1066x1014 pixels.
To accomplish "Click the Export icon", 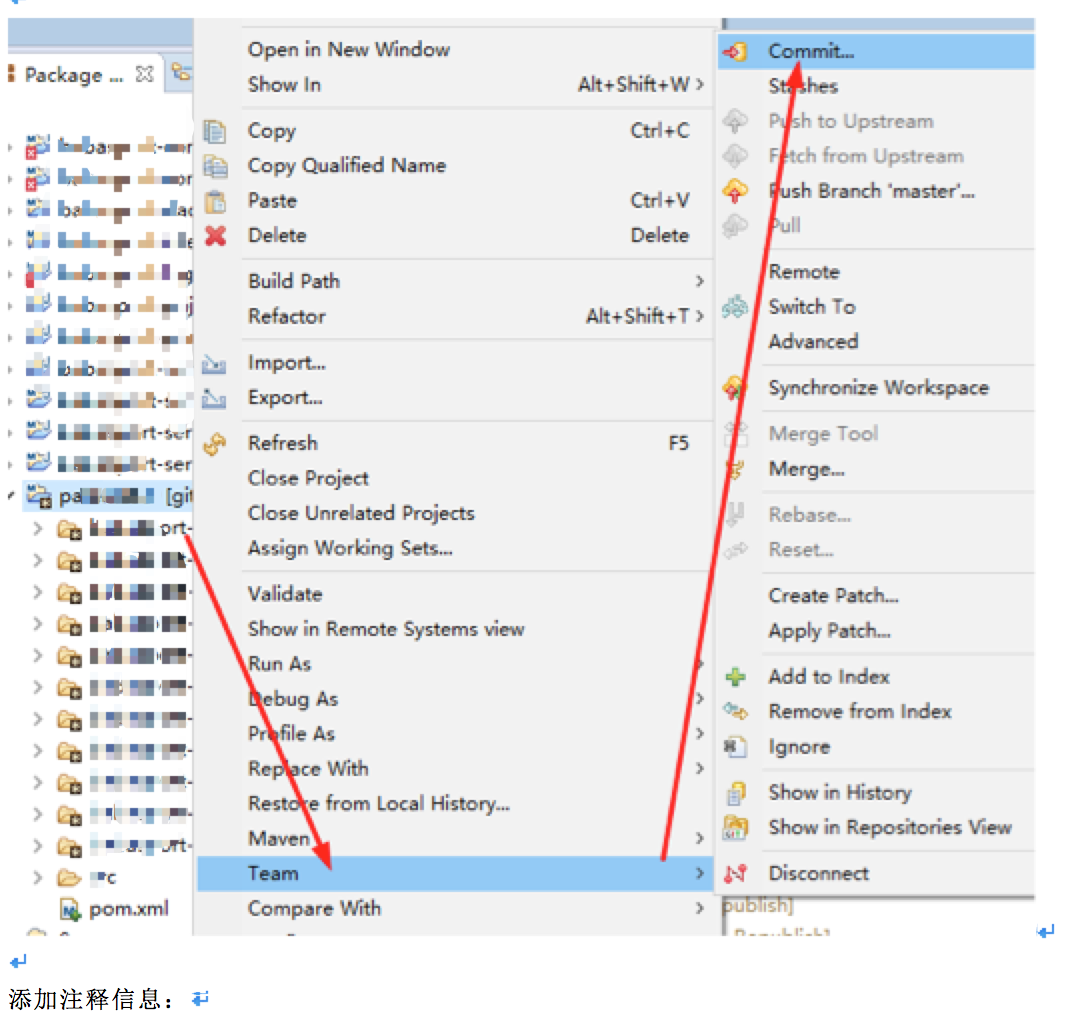I will (x=214, y=398).
